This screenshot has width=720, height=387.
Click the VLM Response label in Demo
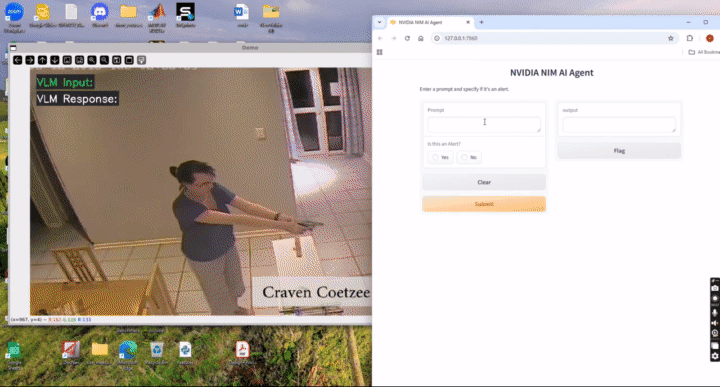tap(77, 99)
